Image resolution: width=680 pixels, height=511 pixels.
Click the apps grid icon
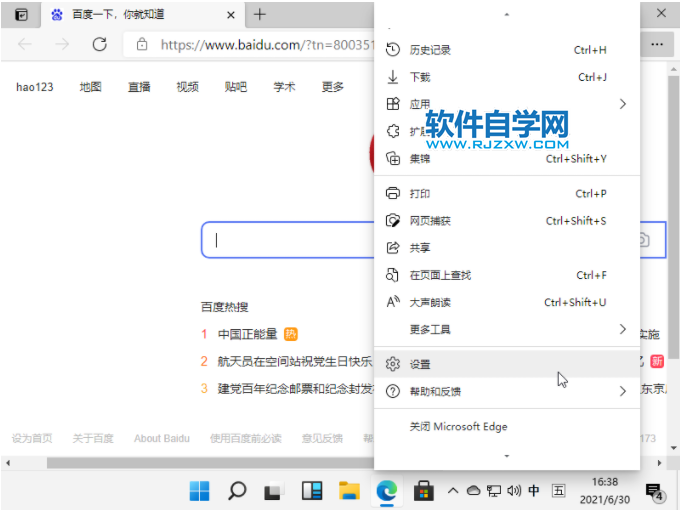[393, 104]
